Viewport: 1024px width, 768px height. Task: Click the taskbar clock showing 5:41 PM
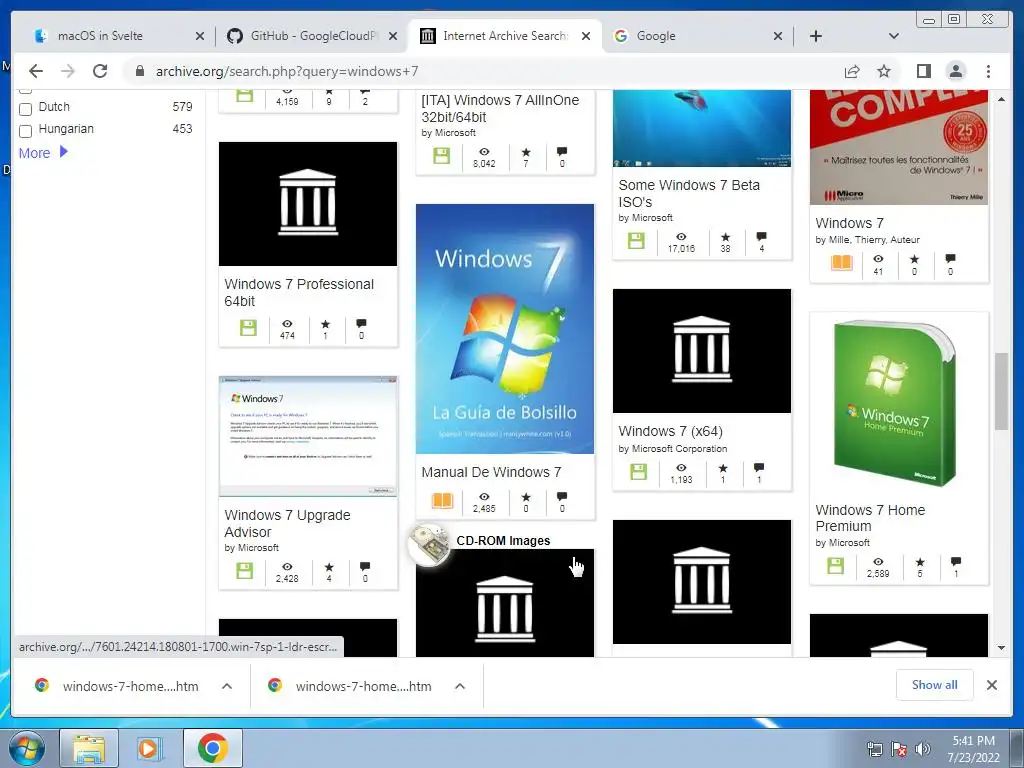tap(973, 749)
